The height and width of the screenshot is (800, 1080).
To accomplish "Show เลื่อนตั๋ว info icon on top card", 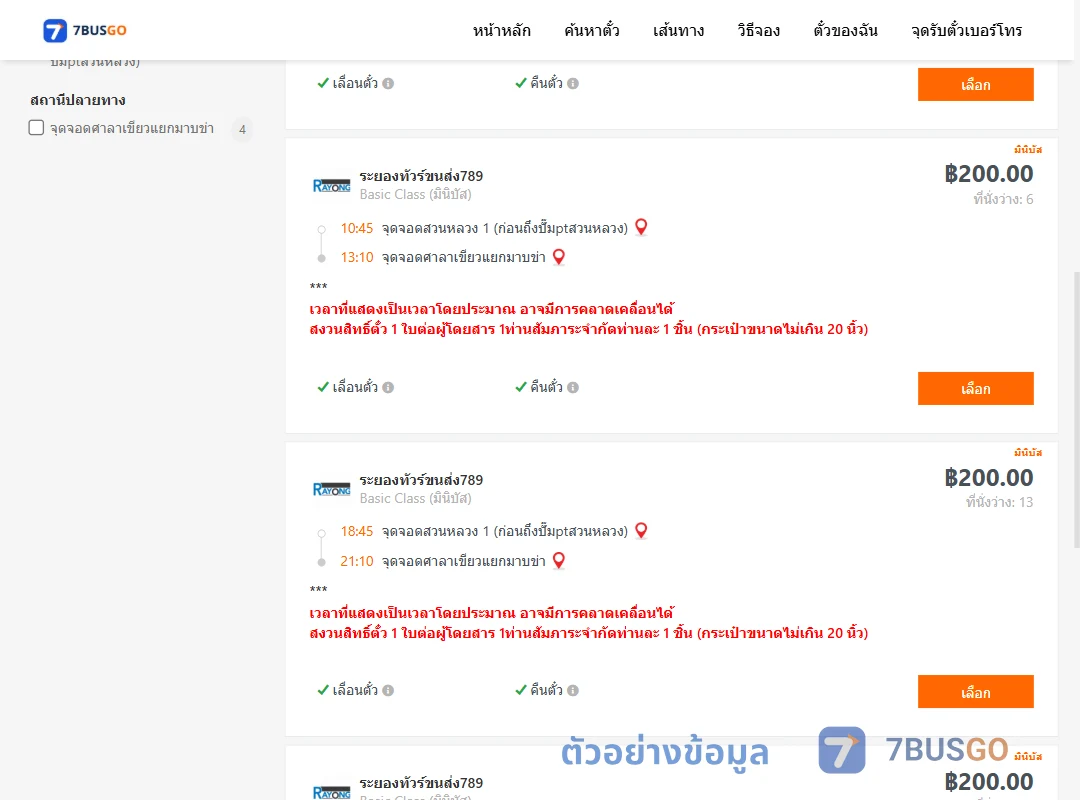I will (x=388, y=83).
